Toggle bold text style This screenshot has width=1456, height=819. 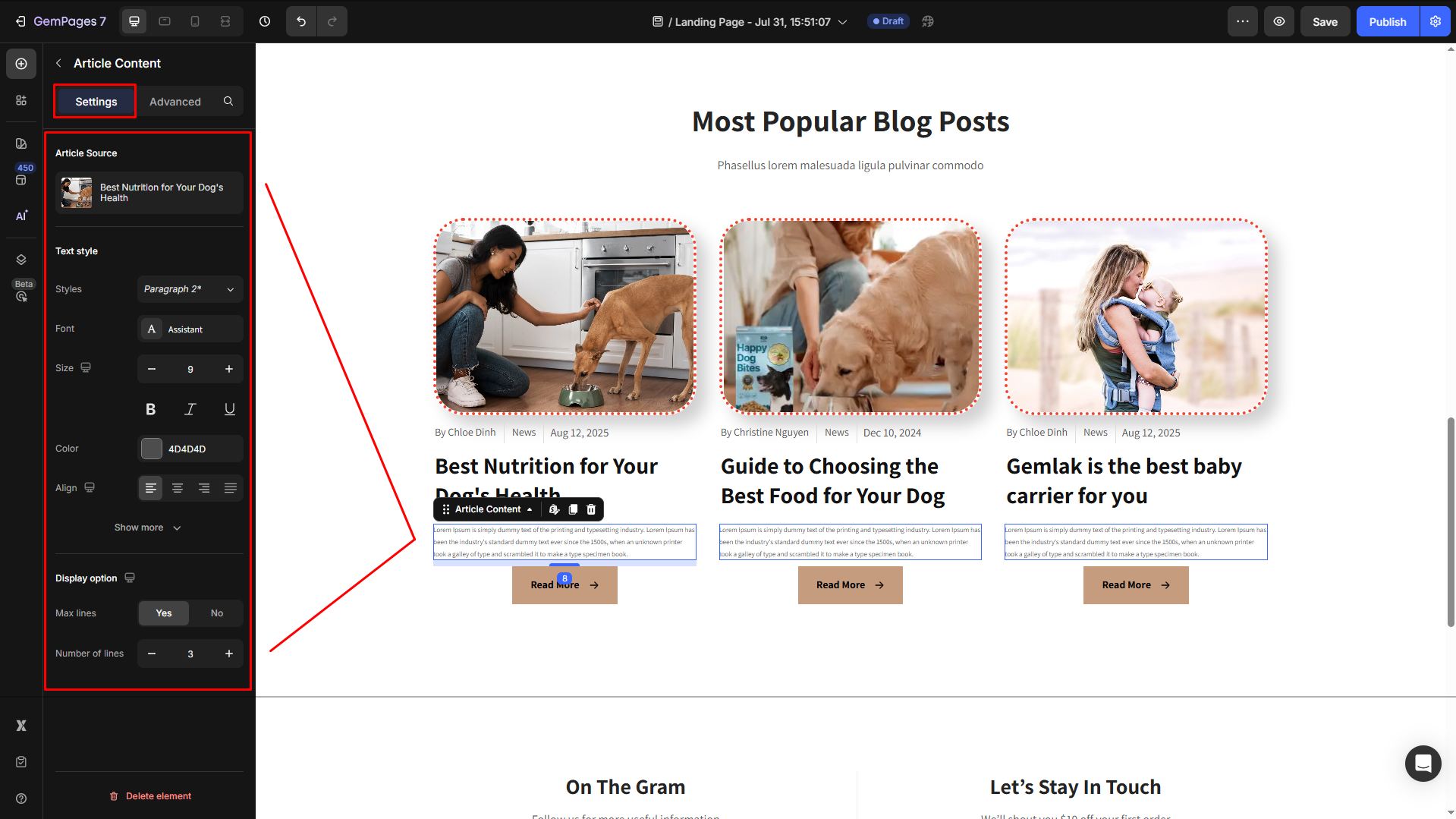151,409
